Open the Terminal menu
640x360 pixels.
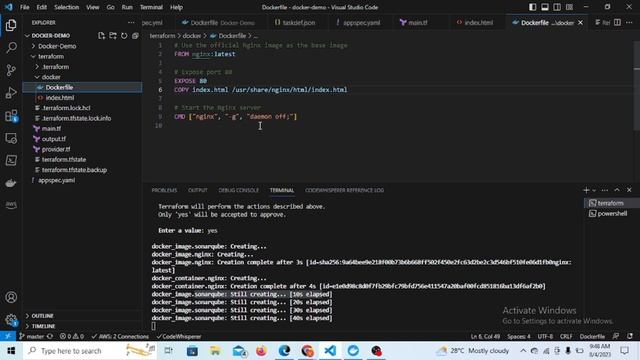151,7
